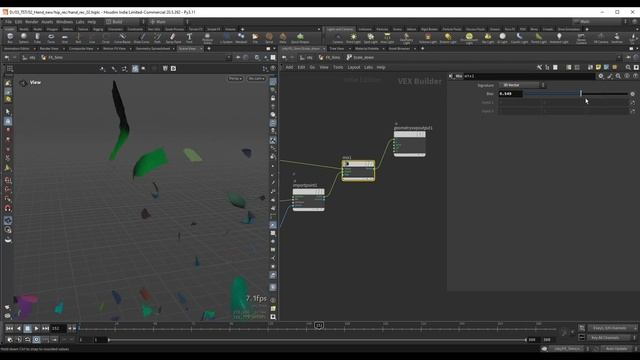The width and height of the screenshot is (640, 360).
Task: Jump to last frame in playbar
Action: 45,328
